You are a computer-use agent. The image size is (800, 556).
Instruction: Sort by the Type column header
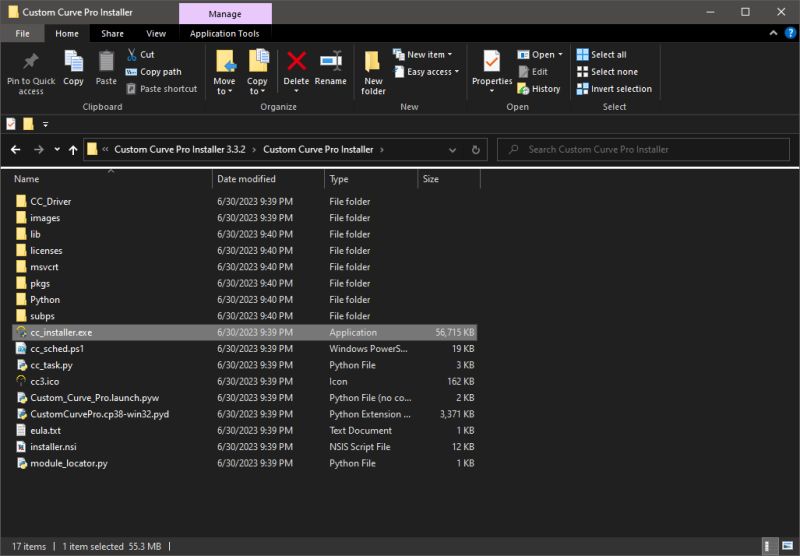coord(371,179)
